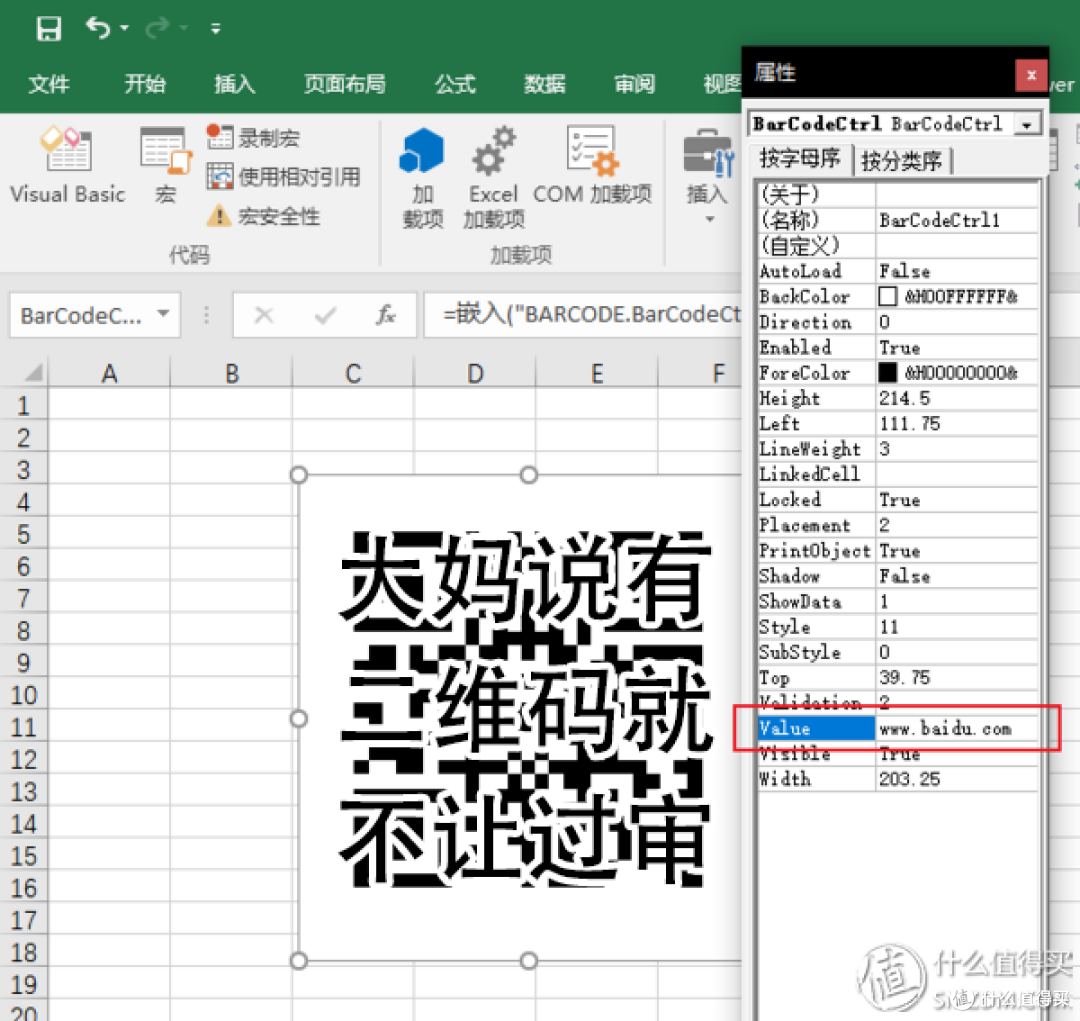Select row 5 header
This screenshot has width=1080, height=1021.
23,534
